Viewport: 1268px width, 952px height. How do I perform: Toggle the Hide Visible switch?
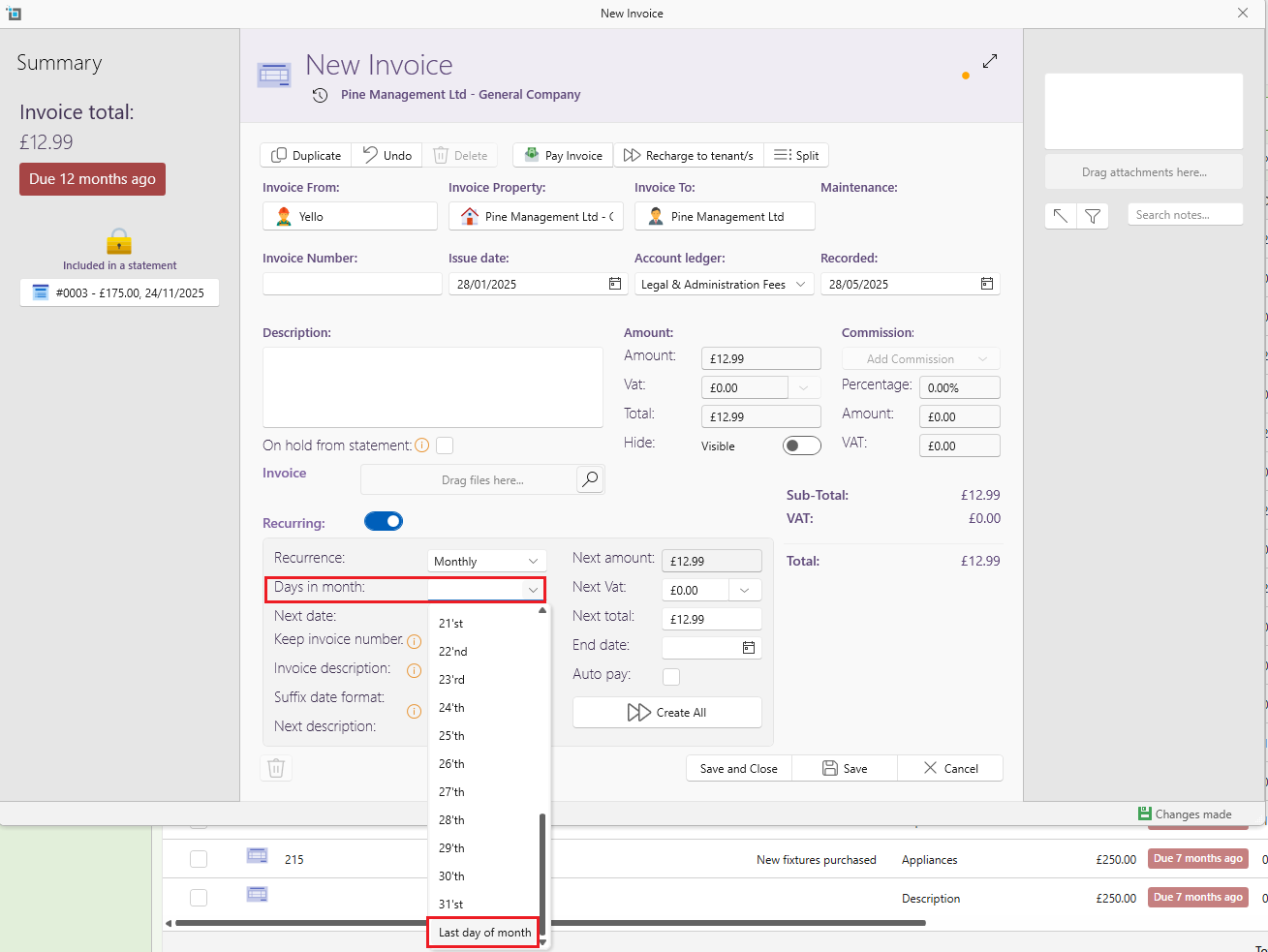click(801, 445)
